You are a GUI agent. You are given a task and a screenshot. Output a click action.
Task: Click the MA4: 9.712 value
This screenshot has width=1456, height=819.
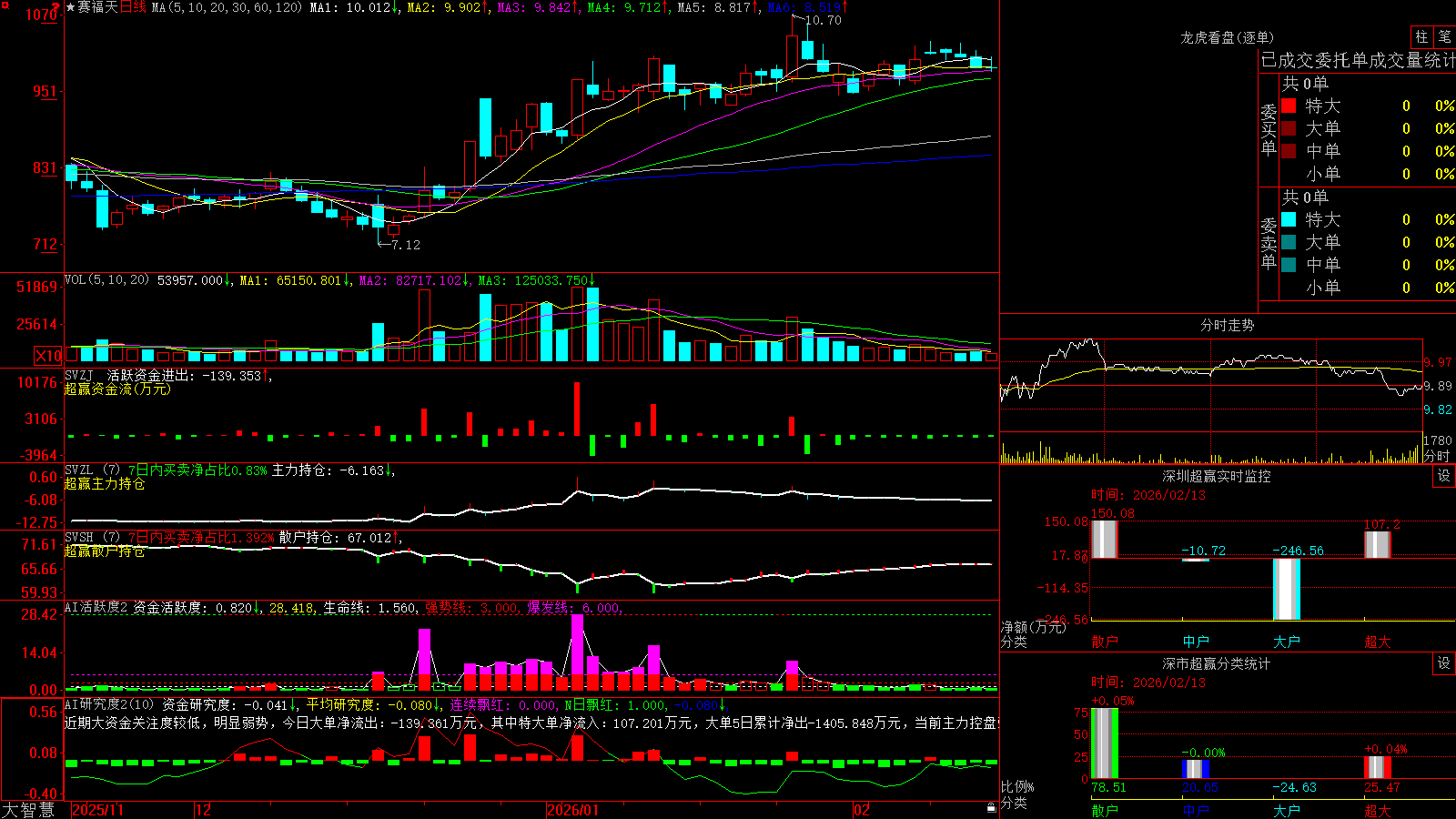[x=629, y=7]
